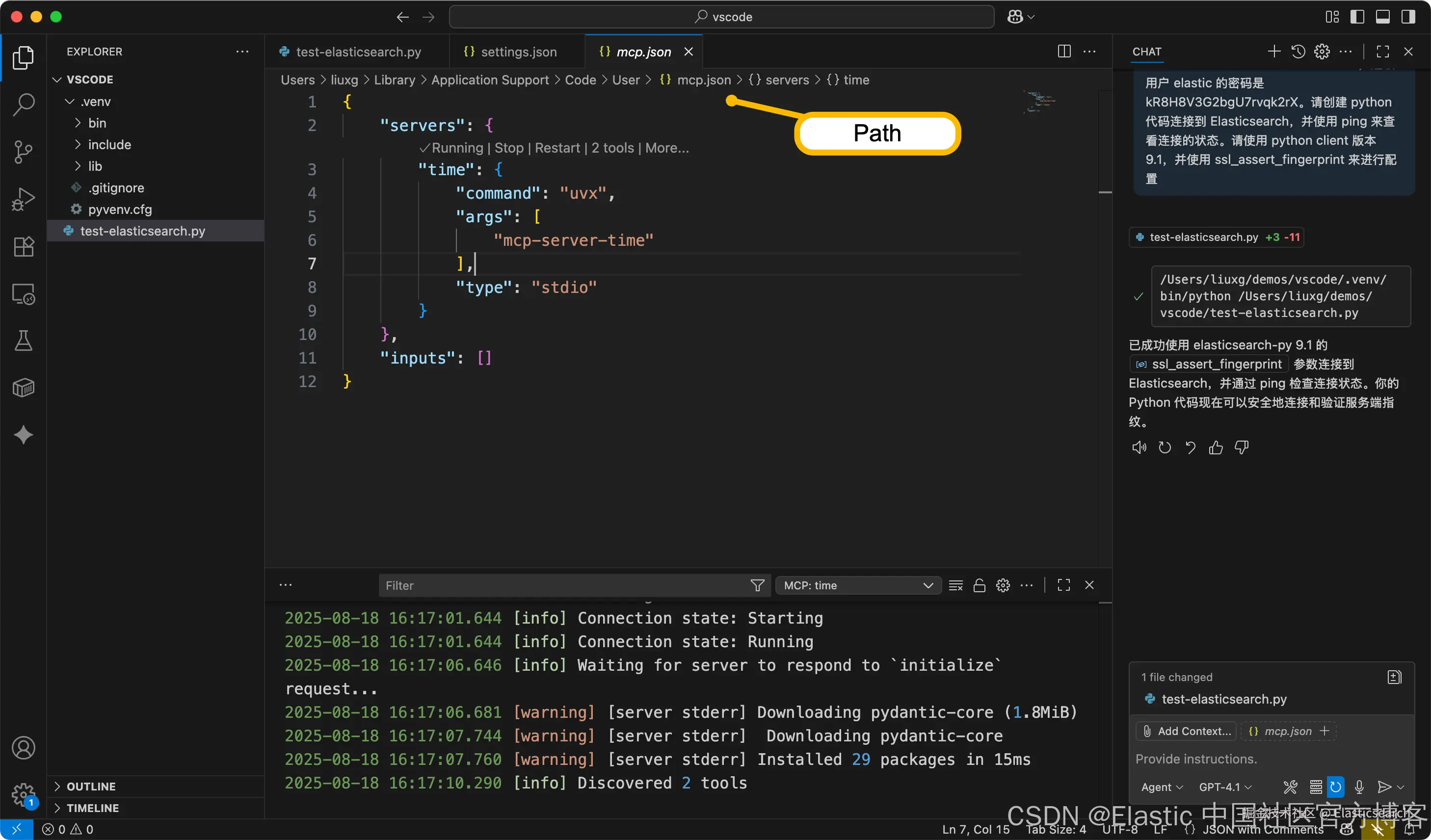Open the sparkle icon view in activity bar
Screen dimensions: 1431x840
23,435
